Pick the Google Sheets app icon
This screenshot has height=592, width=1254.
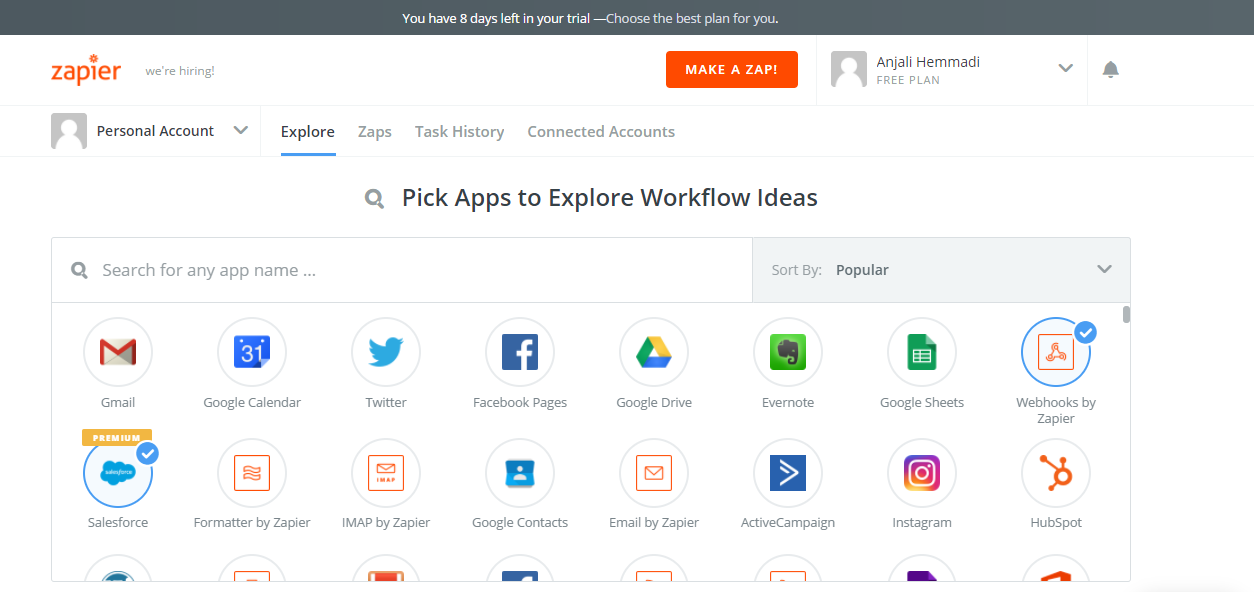click(x=922, y=352)
